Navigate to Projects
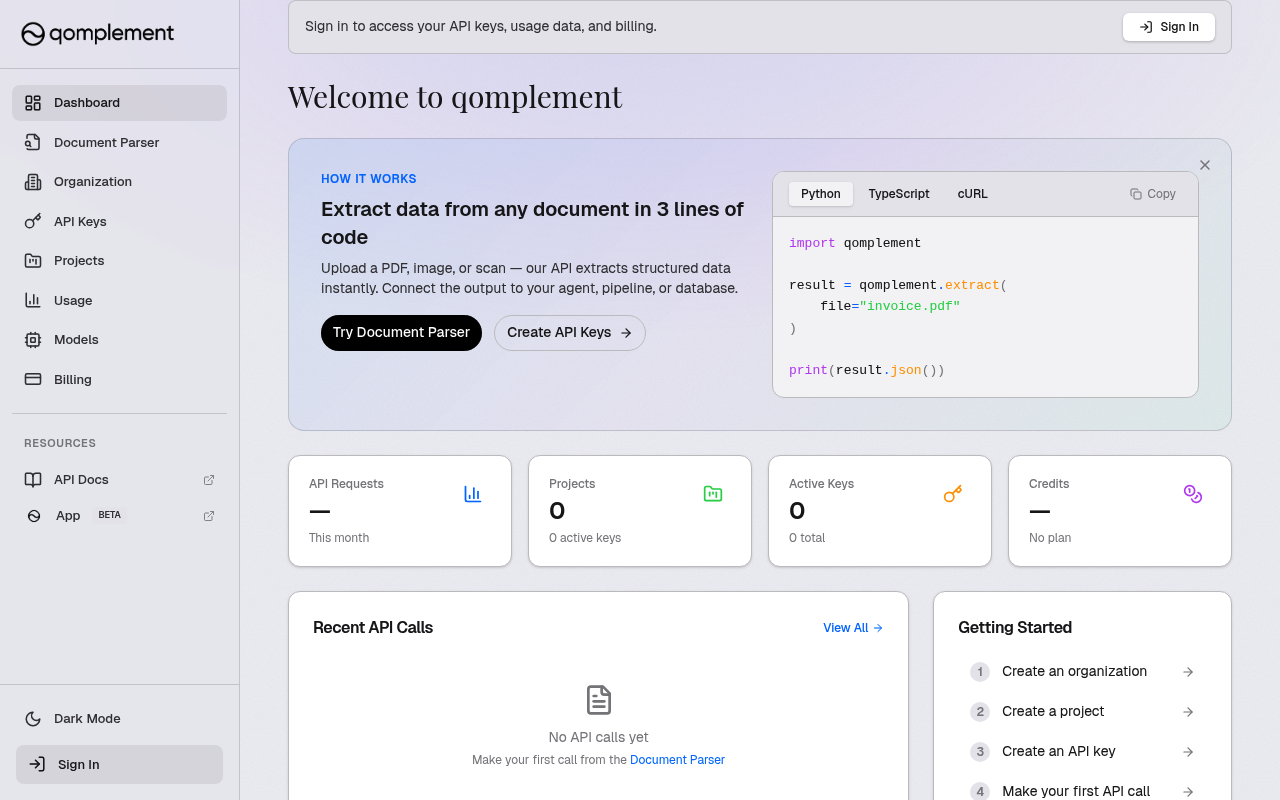 [x=119, y=261]
